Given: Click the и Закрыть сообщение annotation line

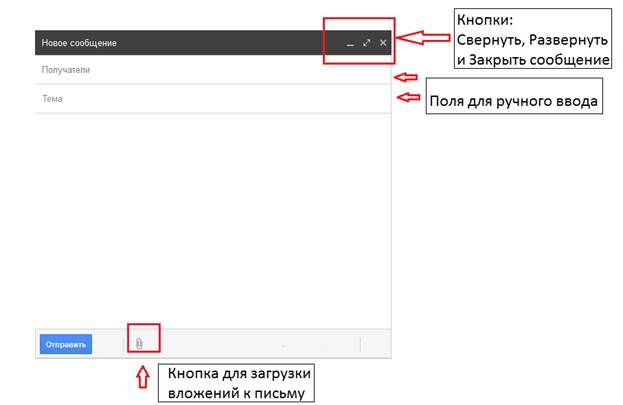Looking at the screenshot, I should [x=532, y=60].
